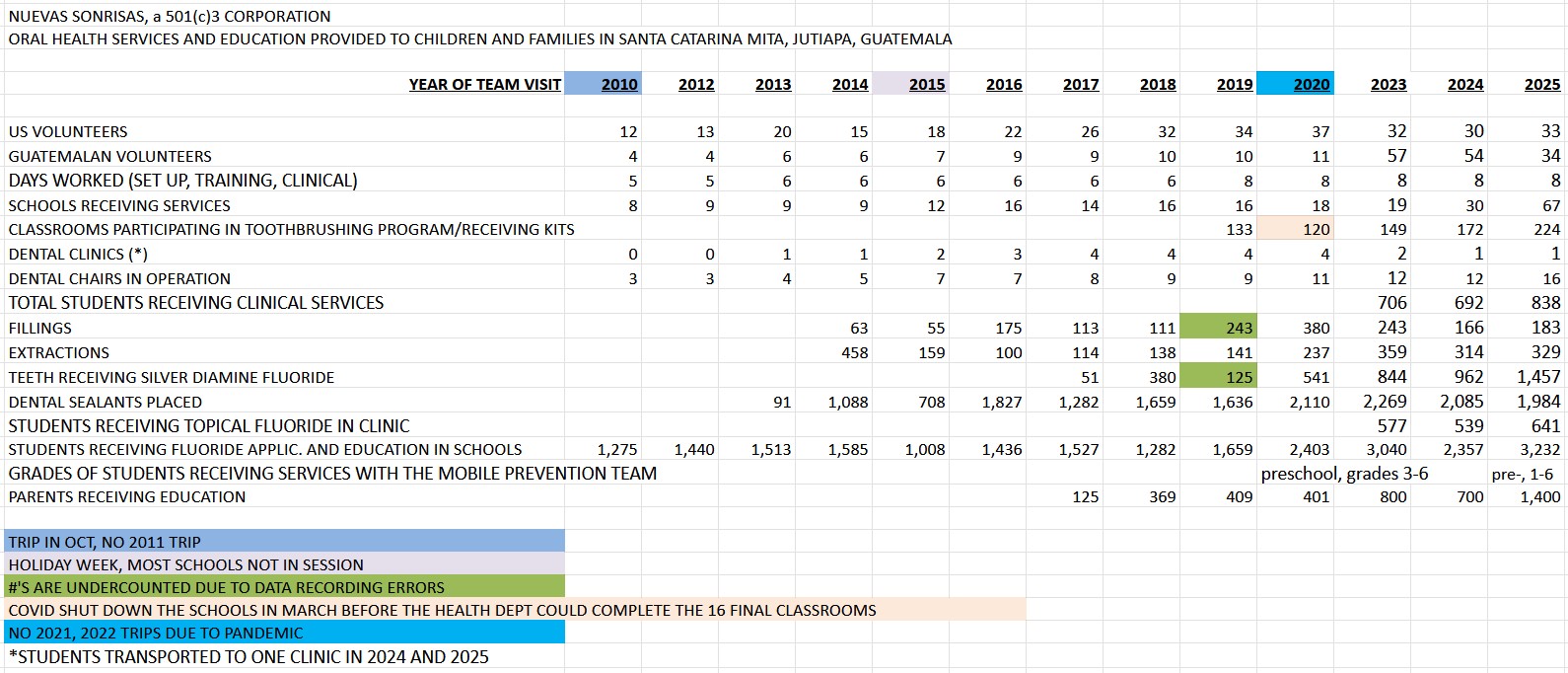This screenshot has width=1568, height=673.
Task: Select the 2012 year column header
Action: pyautogui.click(x=696, y=85)
